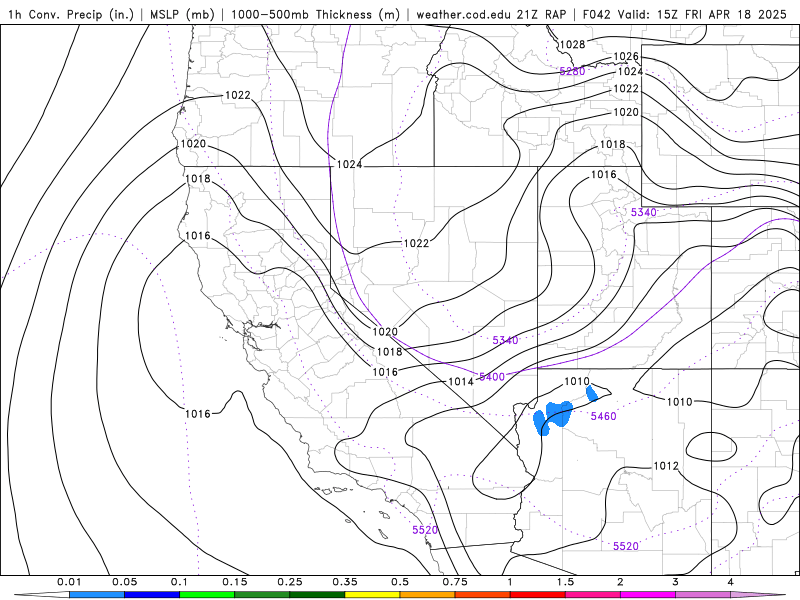Screen dimensions: 800x600
Task: Click the yellow 0.35–0.5 legend swatch
Action: click(x=372, y=595)
